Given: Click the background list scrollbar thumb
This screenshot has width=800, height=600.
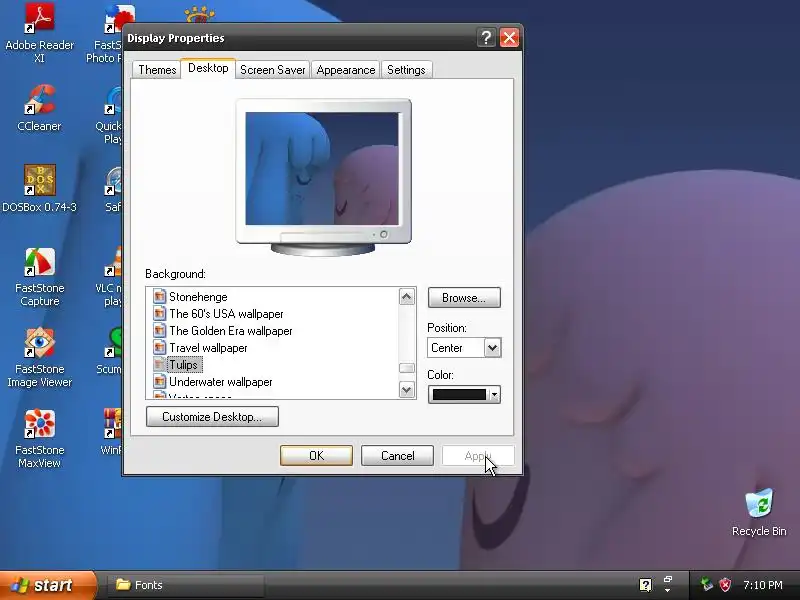Looking at the screenshot, I should click(407, 368).
